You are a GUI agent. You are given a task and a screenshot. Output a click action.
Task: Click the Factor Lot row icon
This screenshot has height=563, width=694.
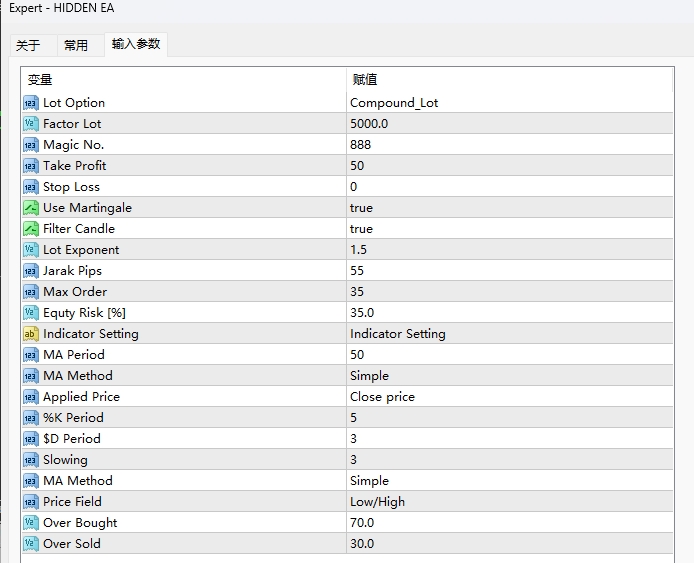(31, 124)
